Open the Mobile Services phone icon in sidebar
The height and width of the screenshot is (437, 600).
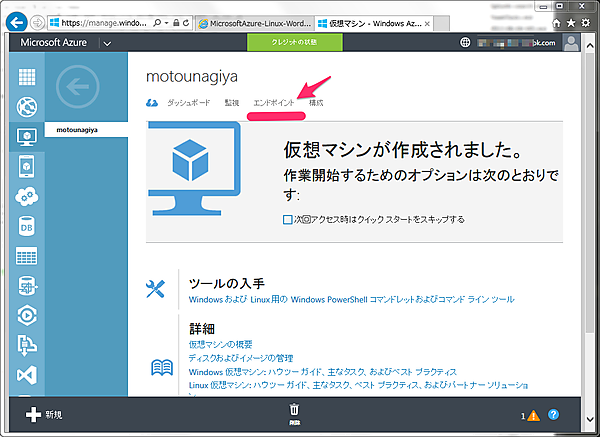click(x=27, y=166)
